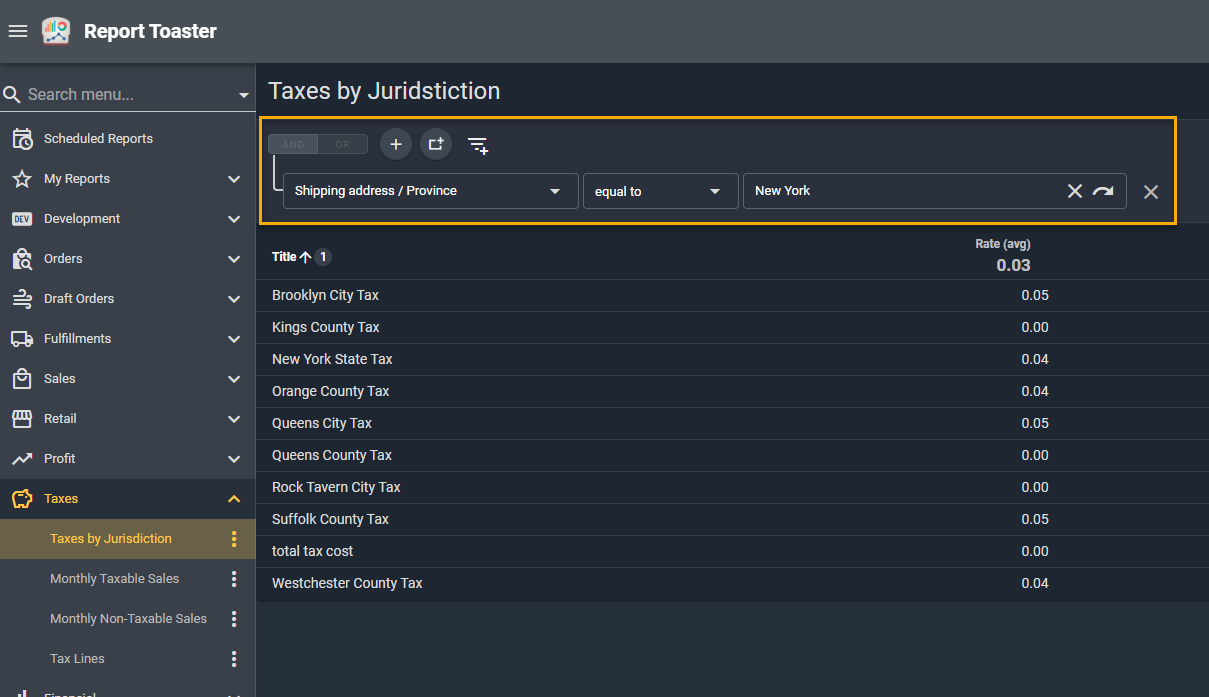Open the Tax Lines report
This screenshot has height=697, width=1209.
click(77, 659)
